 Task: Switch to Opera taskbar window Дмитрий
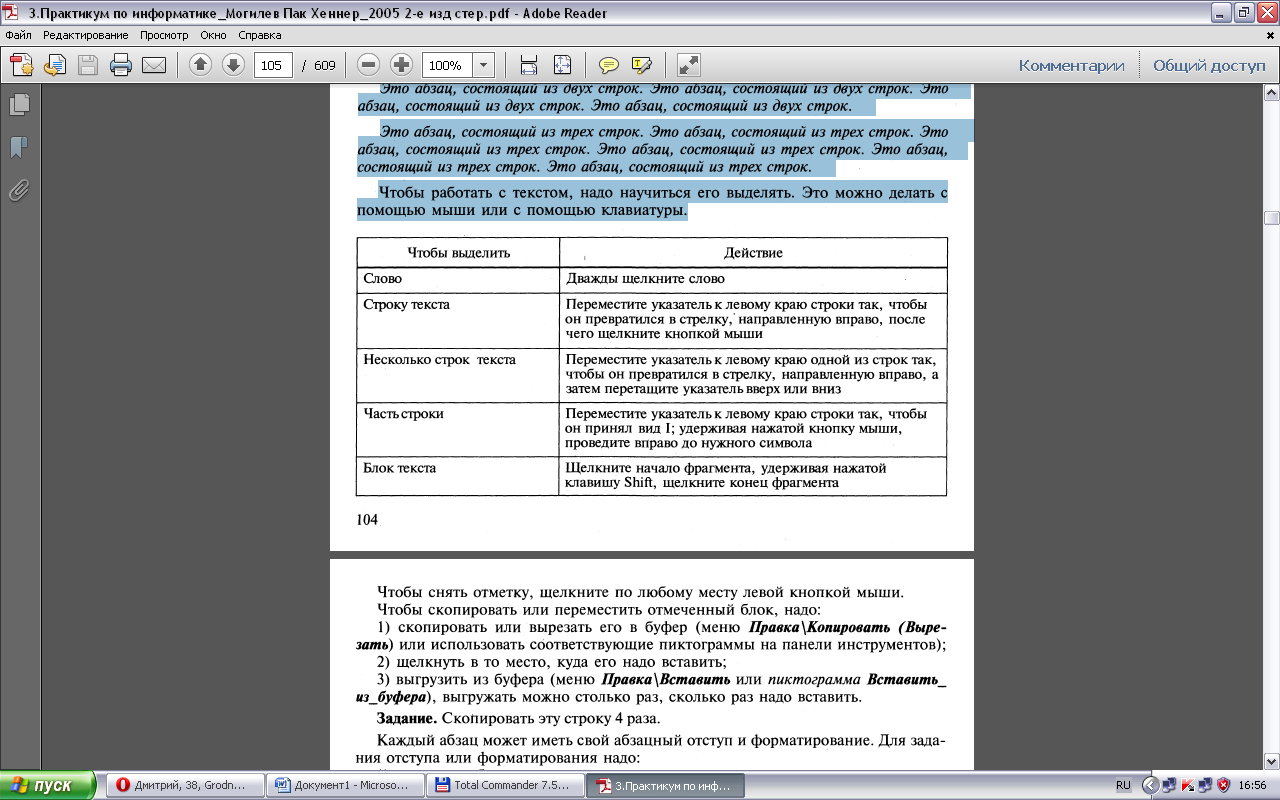coord(186,785)
